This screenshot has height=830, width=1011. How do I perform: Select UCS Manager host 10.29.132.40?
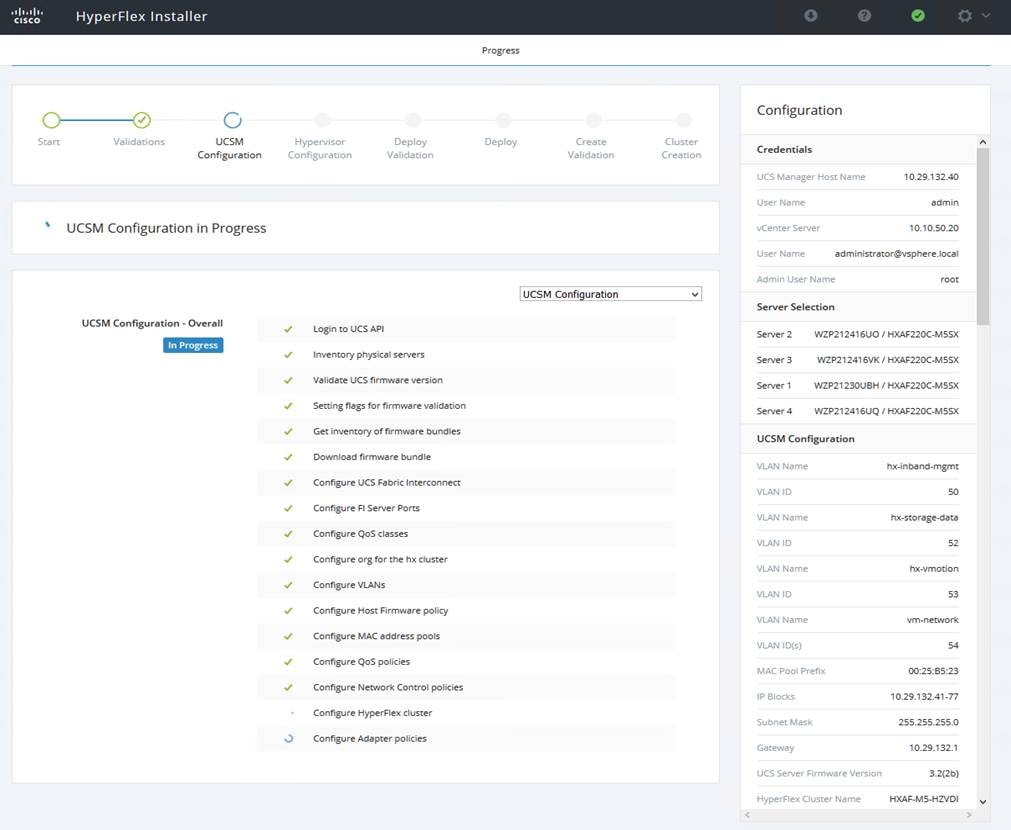pyautogui.click(x=930, y=177)
